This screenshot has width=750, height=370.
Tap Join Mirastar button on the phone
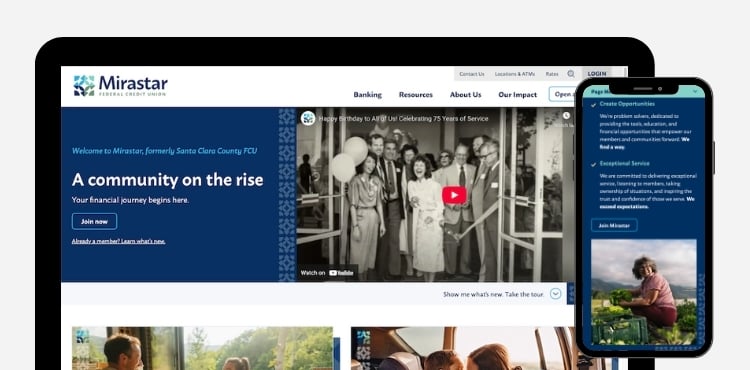[x=614, y=225]
